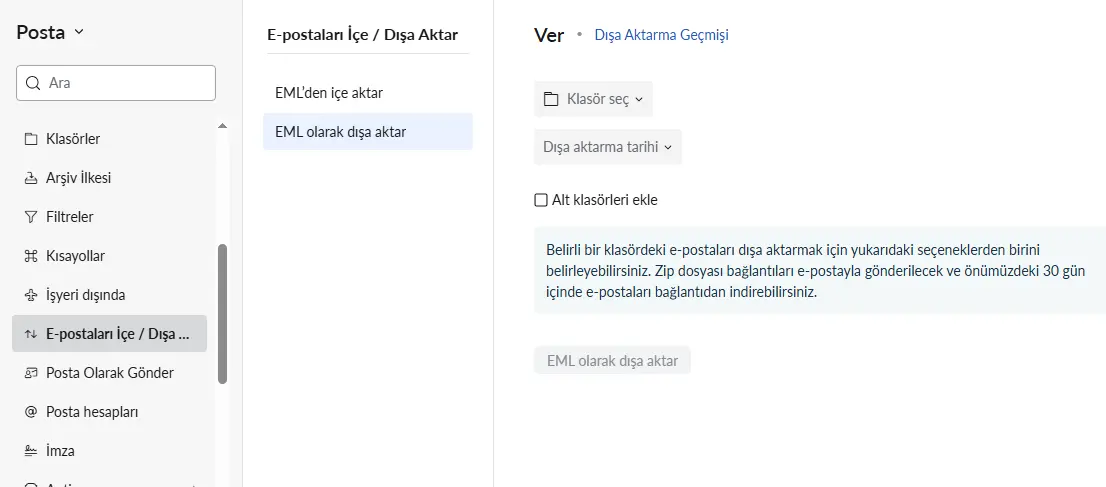Viewport: 1106px width, 487px height.
Task: Click folder icon in Klasör seç
Action: 551,99
